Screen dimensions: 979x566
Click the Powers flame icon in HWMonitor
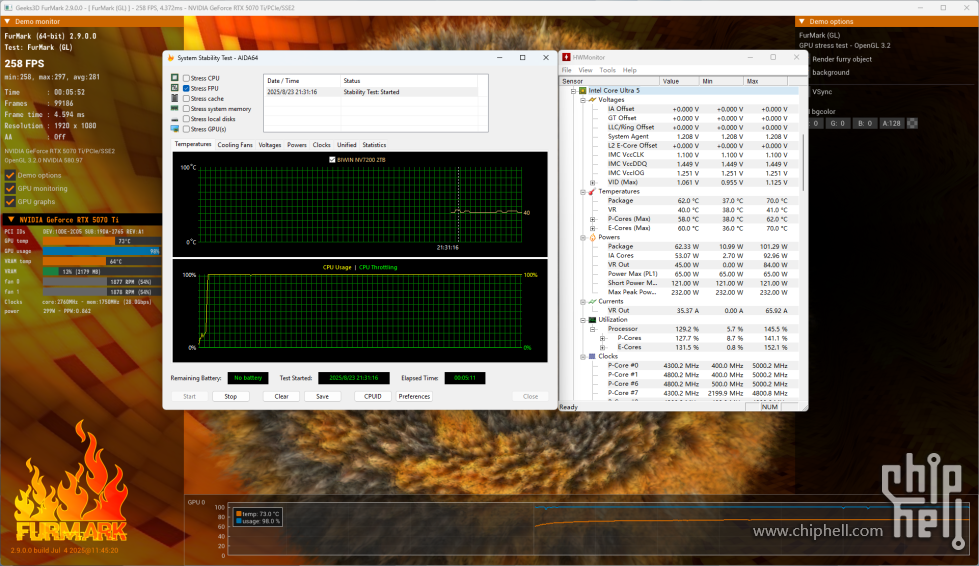pos(592,237)
